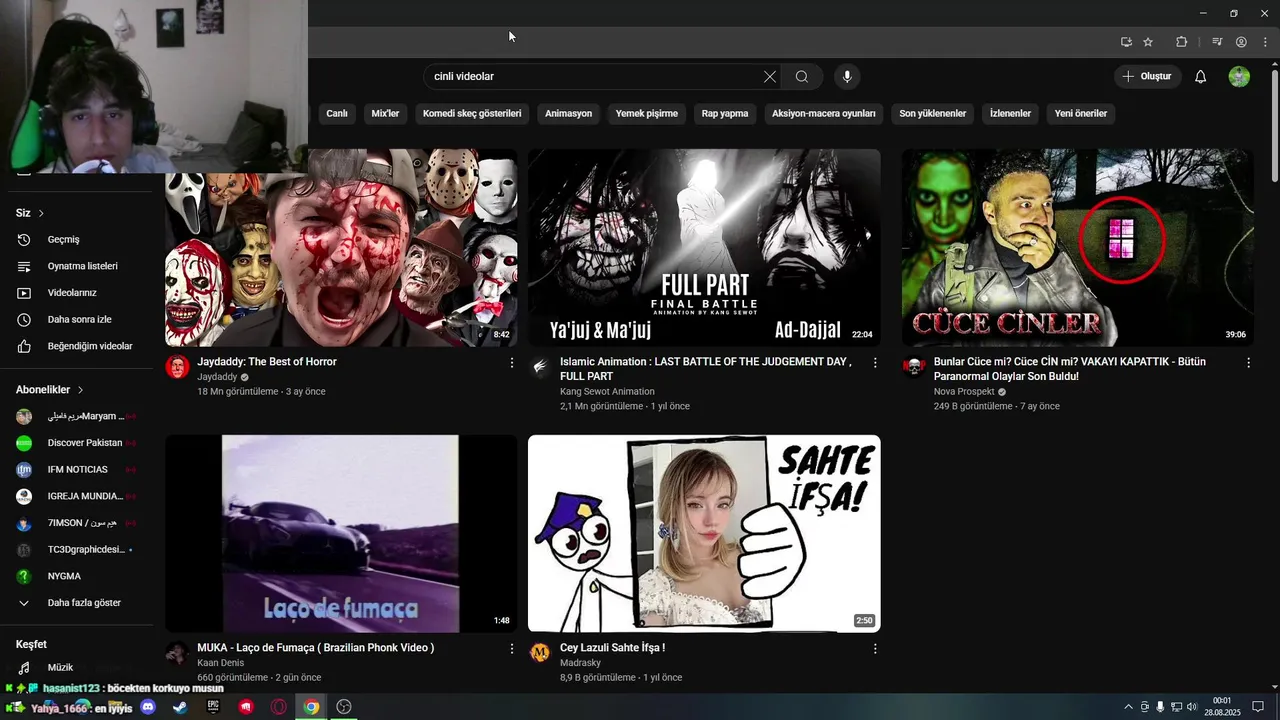Select the Son yüklenenler chip
This screenshot has height=720, width=1280.
click(x=932, y=114)
